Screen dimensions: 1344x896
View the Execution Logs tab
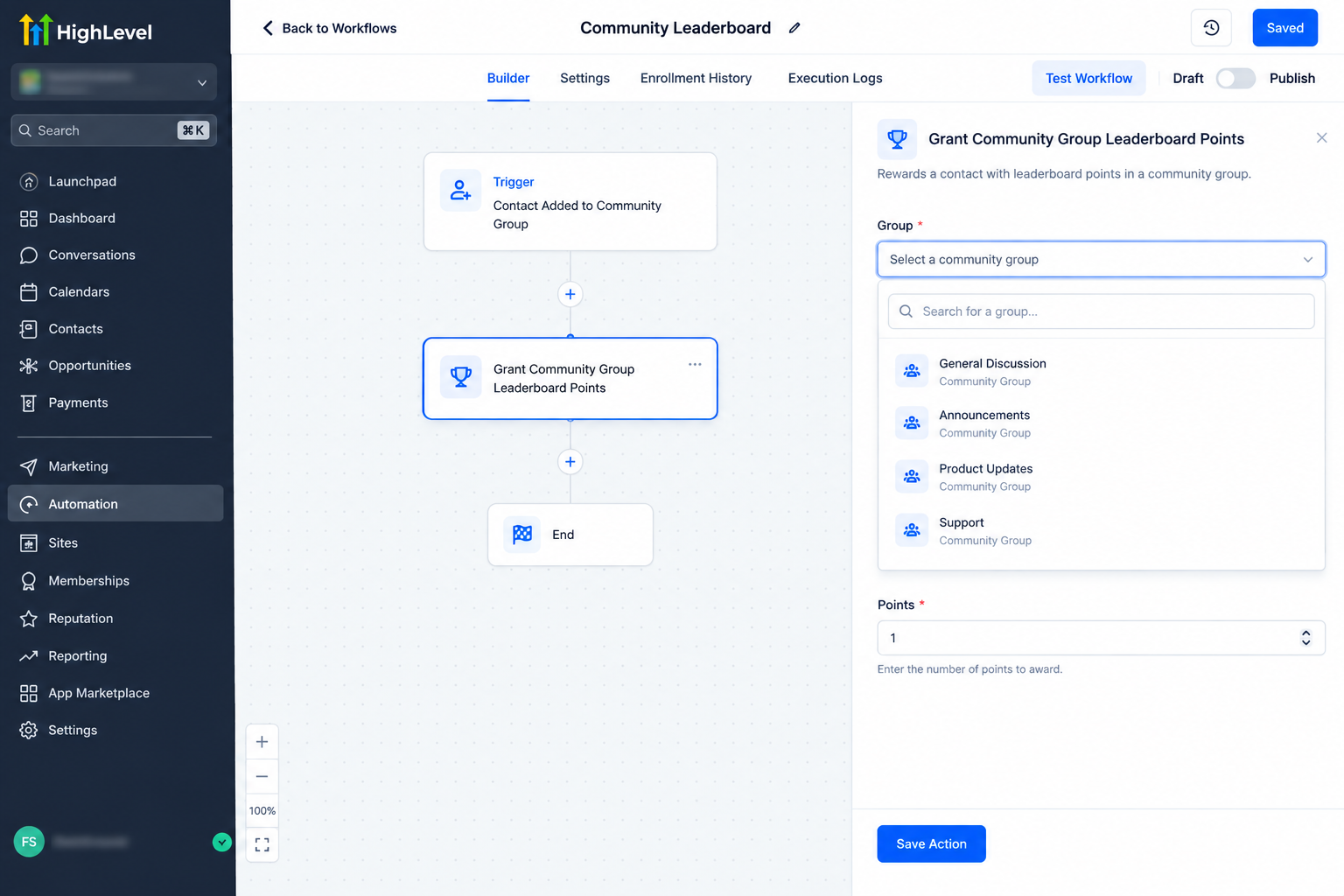pyautogui.click(x=835, y=78)
